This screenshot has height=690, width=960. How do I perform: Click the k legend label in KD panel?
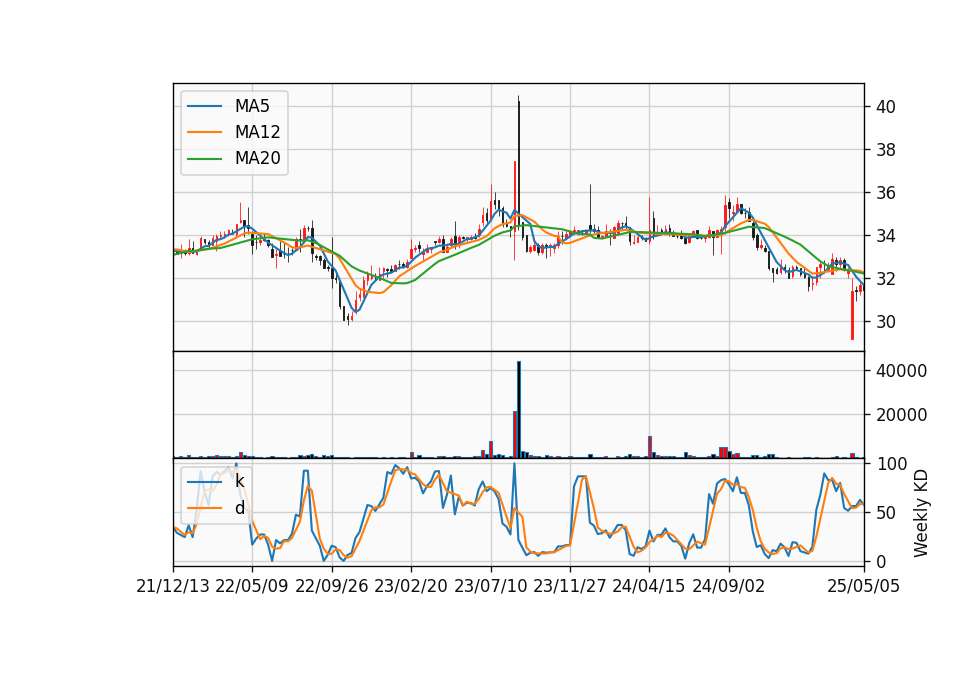pyautogui.click(x=239, y=481)
